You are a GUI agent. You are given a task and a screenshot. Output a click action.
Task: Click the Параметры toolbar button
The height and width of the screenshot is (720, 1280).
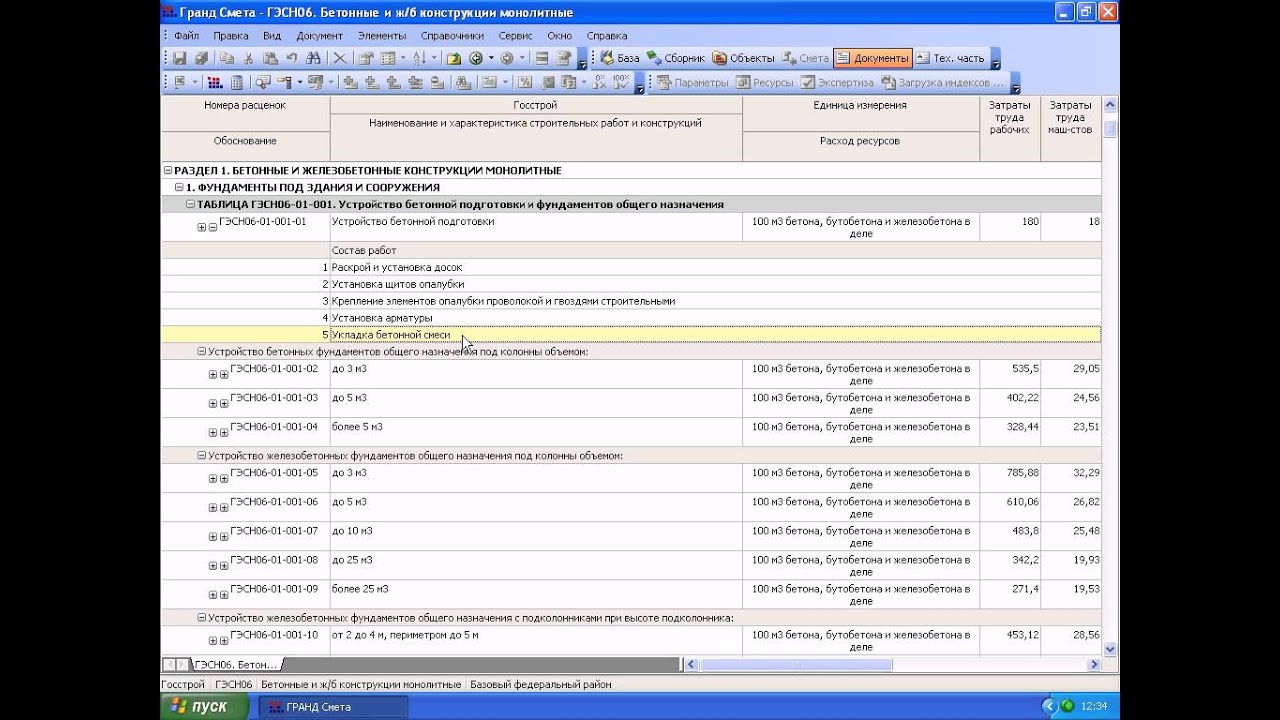692,83
